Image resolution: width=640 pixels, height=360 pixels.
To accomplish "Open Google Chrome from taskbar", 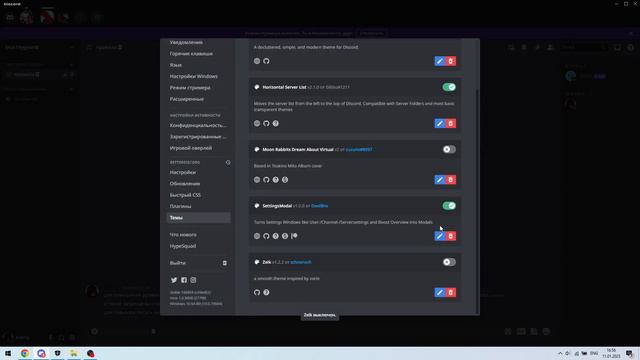I will click(25, 353).
